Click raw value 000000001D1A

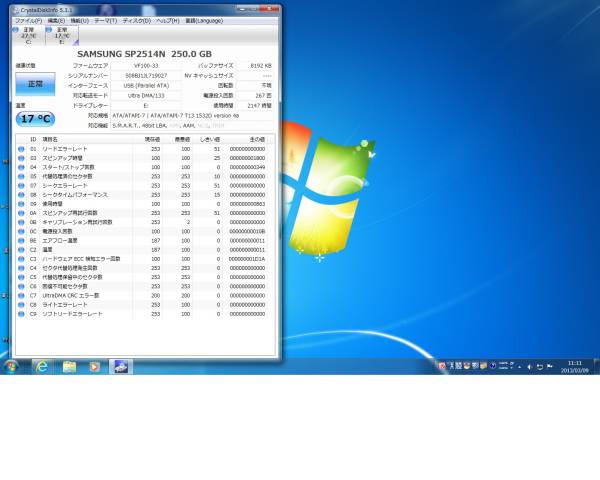click(247, 259)
